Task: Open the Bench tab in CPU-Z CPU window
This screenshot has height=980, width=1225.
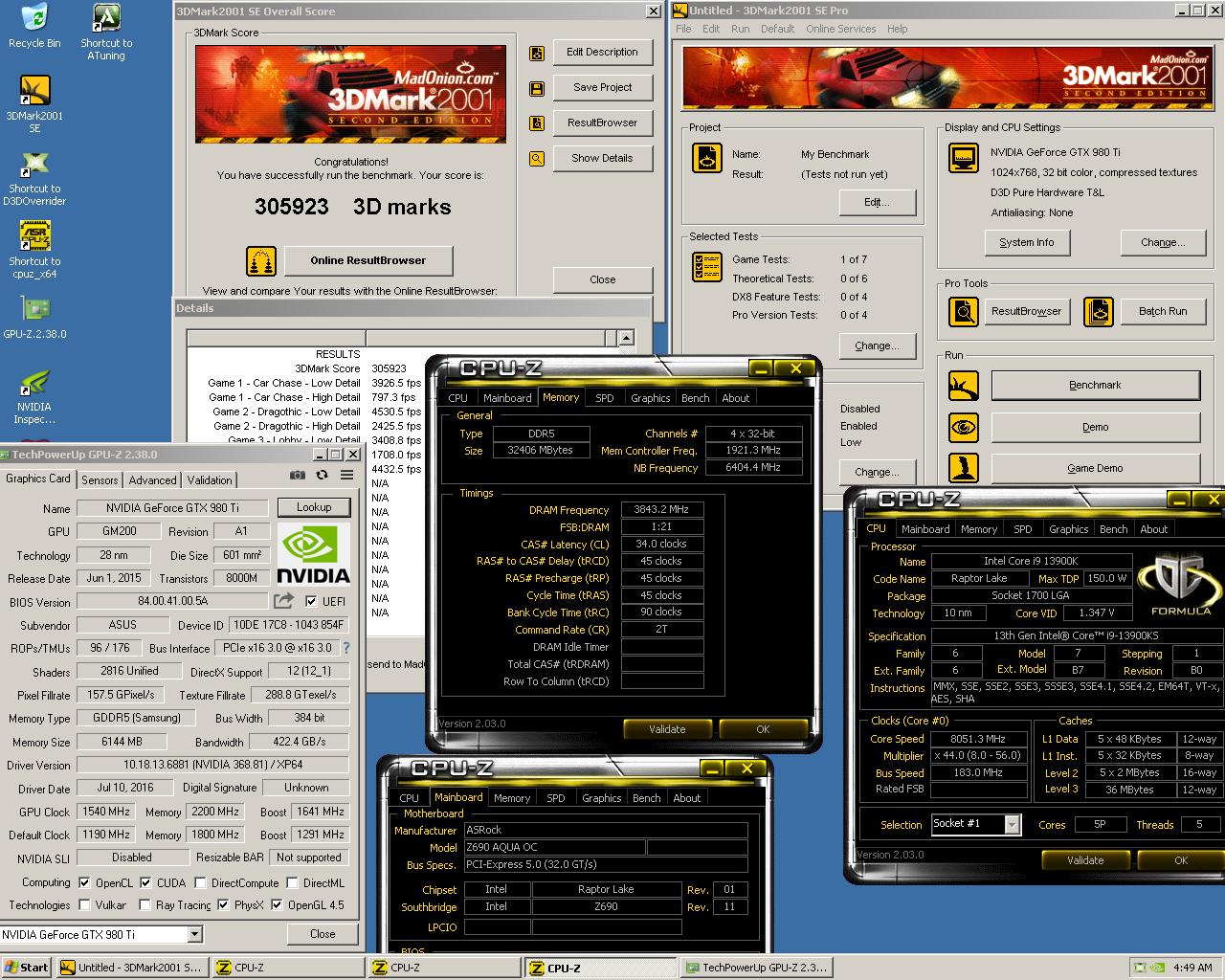Action: pos(1113,529)
